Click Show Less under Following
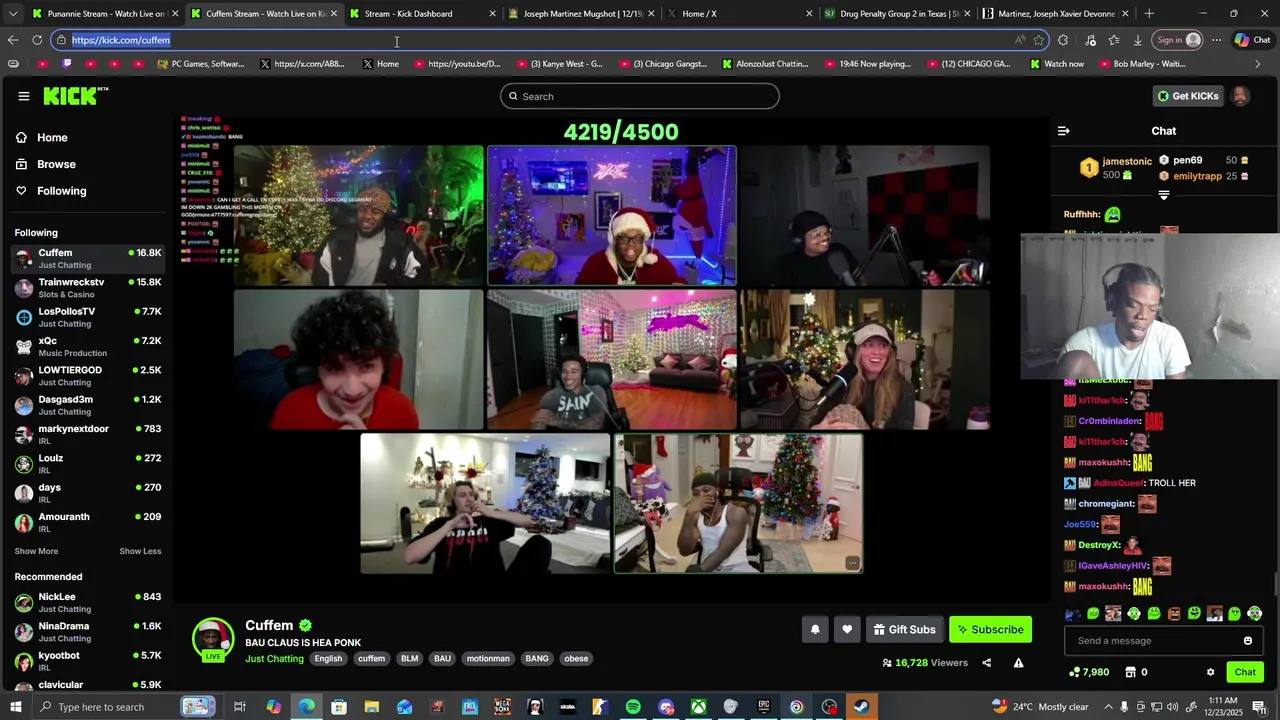 click(x=140, y=551)
